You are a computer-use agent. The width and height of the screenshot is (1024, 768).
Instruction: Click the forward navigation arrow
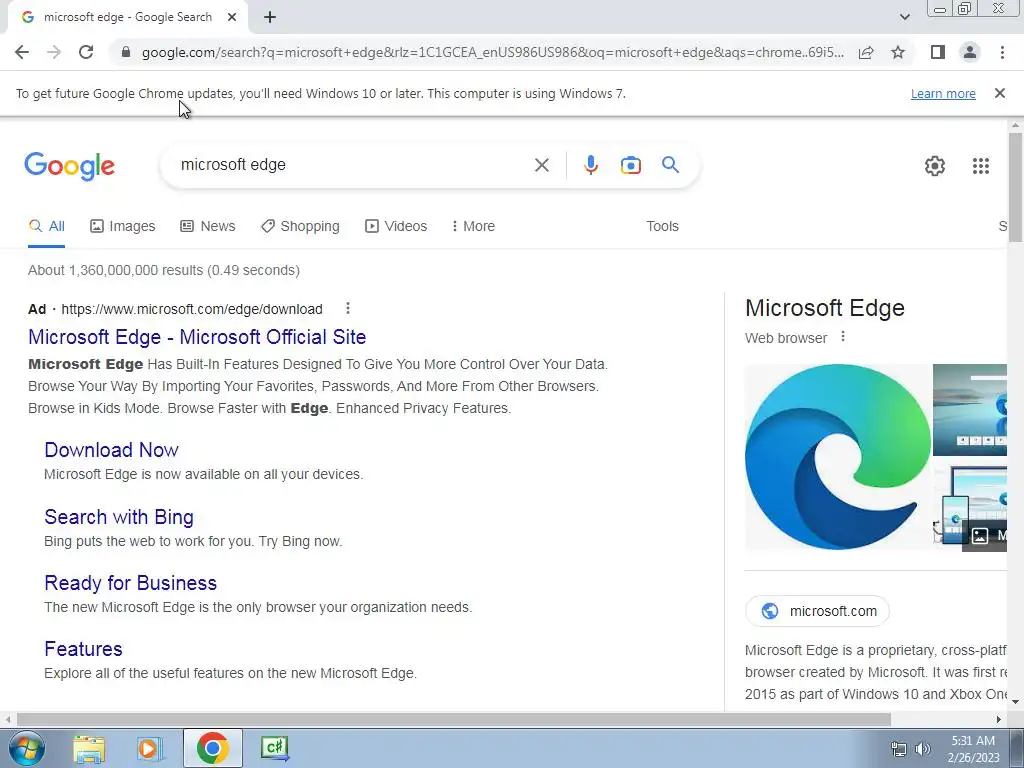(54, 52)
